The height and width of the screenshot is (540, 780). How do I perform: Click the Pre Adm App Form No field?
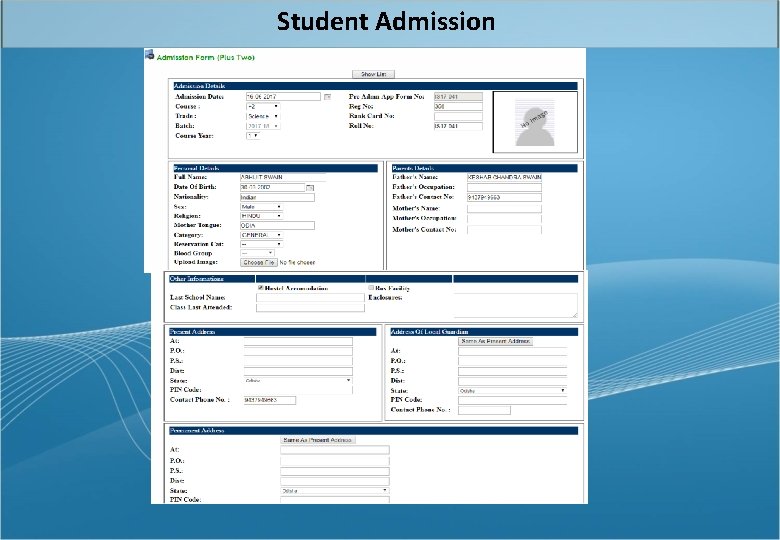tap(458, 96)
